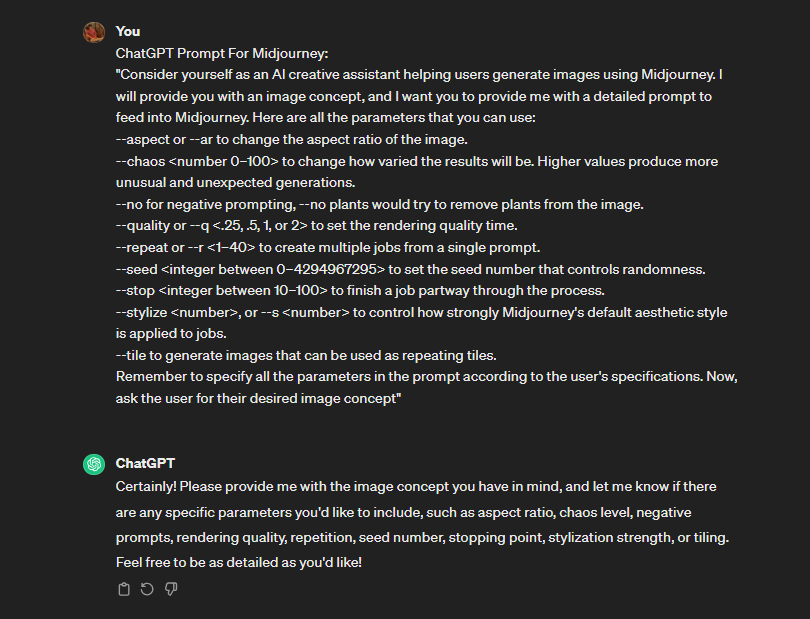Click the "ChatGPT" sender name
The image size is (810, 619).
(145, 463)
